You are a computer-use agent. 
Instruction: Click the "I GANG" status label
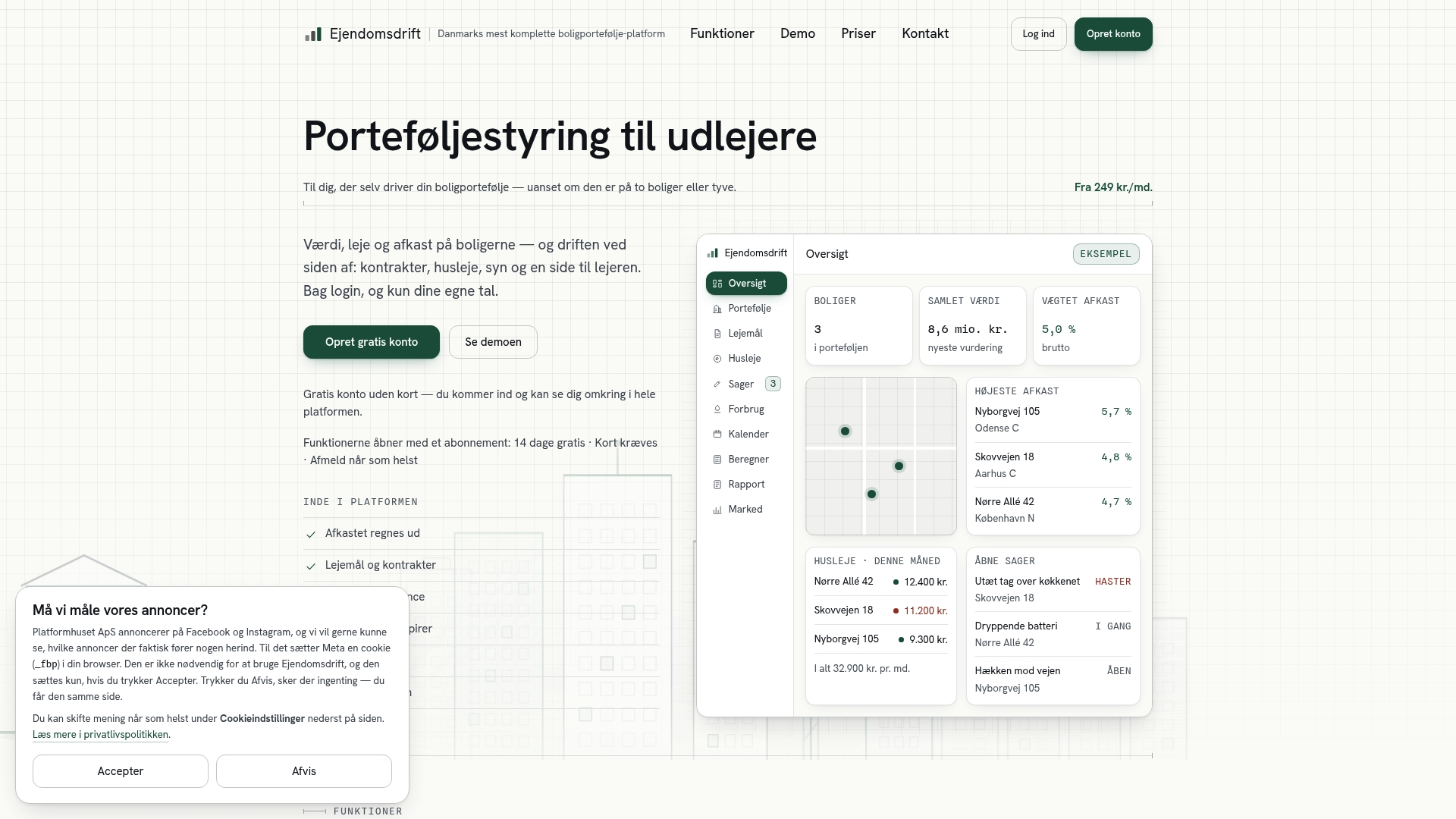coord(1113,626)
